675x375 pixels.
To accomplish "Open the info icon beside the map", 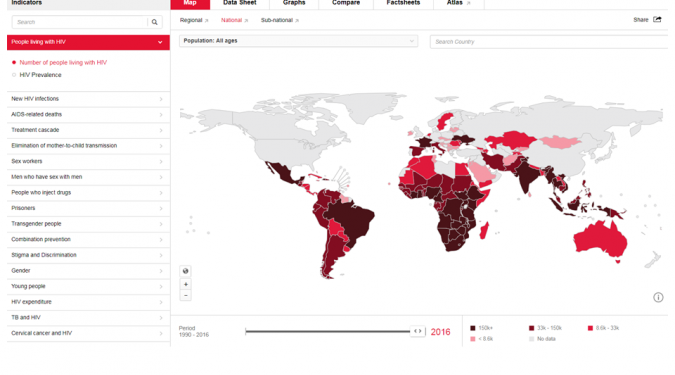I will tap(658, 297).
